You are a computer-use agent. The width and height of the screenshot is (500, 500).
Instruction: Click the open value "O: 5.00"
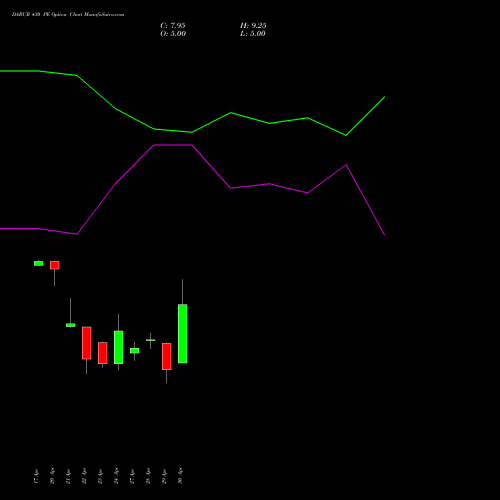(x=173, y=34)
